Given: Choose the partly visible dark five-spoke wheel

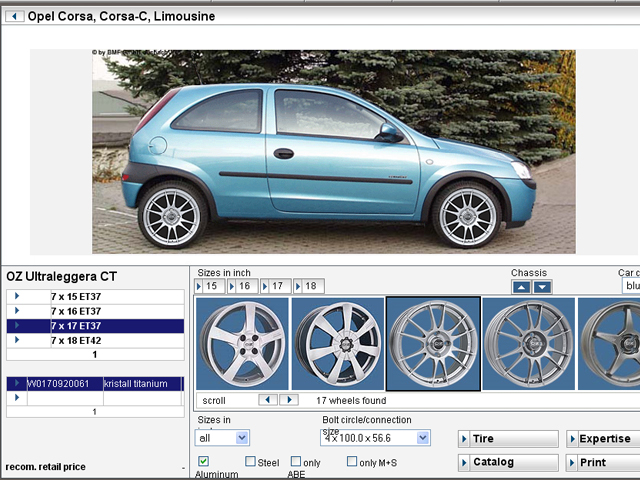Looking at the screenshot, I should 609,344.
